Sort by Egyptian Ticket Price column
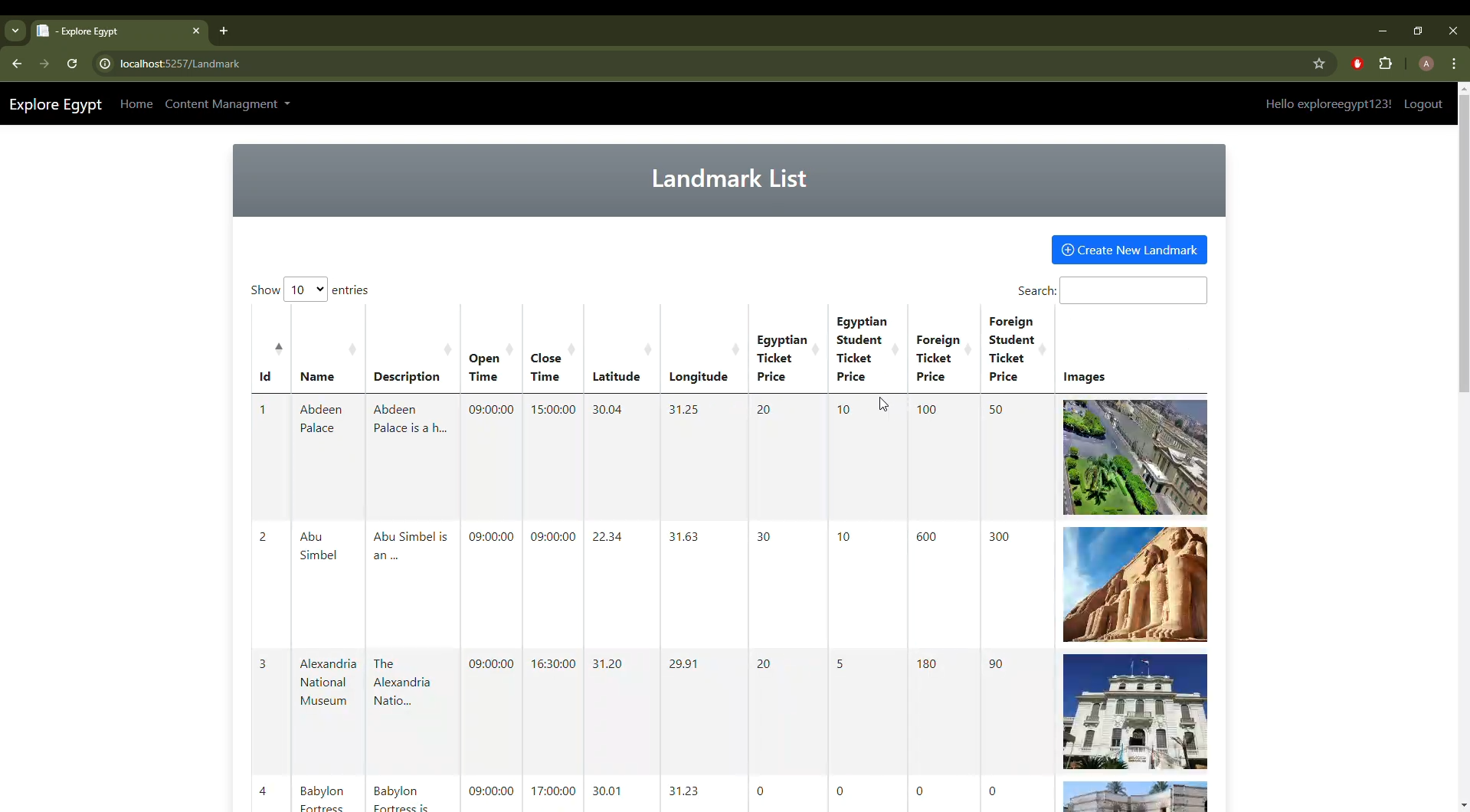The height and width of the screenshot is (812, 1470). coord(787,358)
